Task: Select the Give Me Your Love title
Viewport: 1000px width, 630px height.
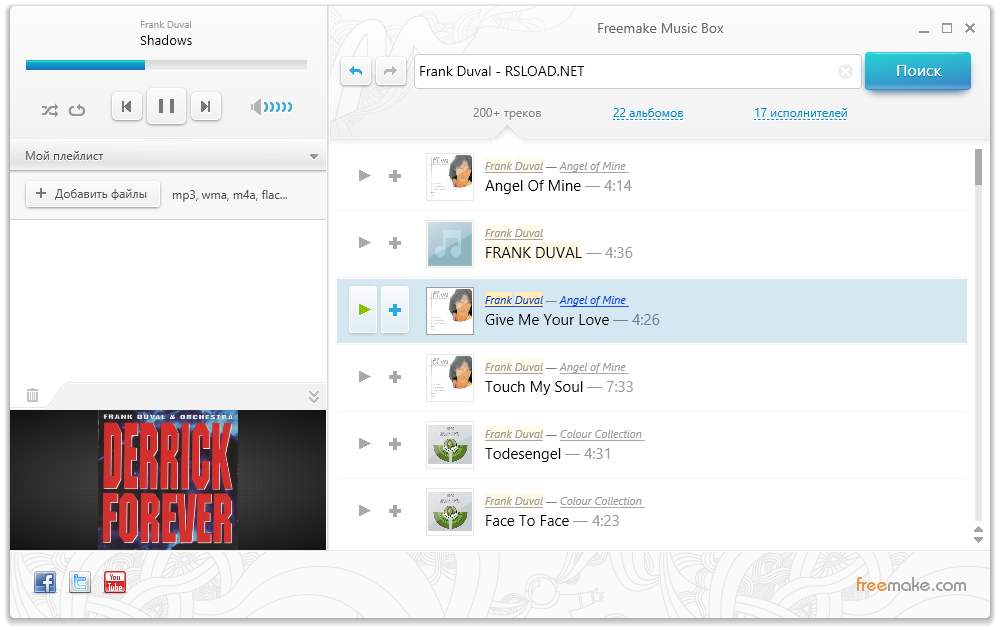Action: [x=547, y=319]
